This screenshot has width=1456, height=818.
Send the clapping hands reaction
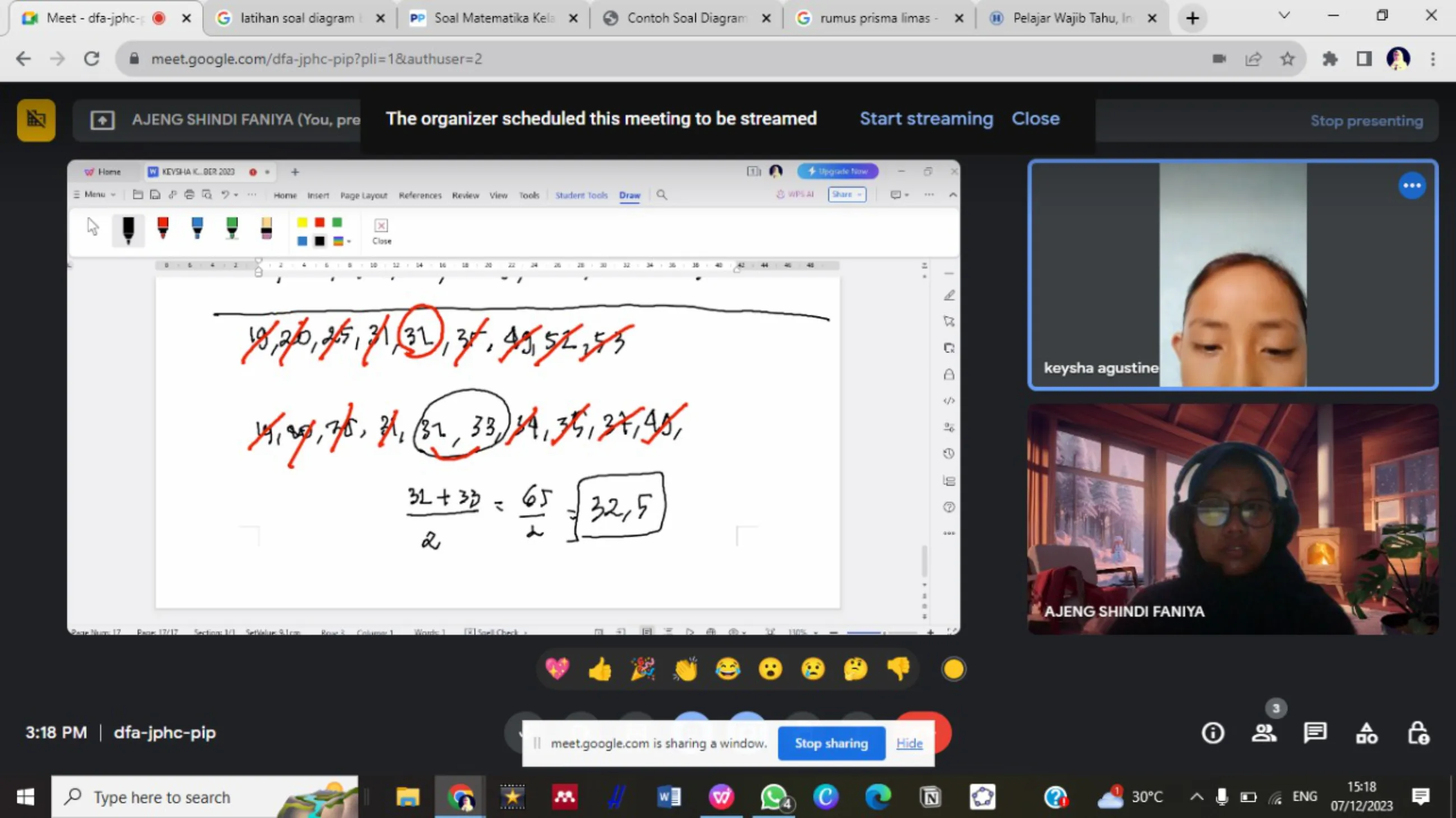click(x=685, y=670)
